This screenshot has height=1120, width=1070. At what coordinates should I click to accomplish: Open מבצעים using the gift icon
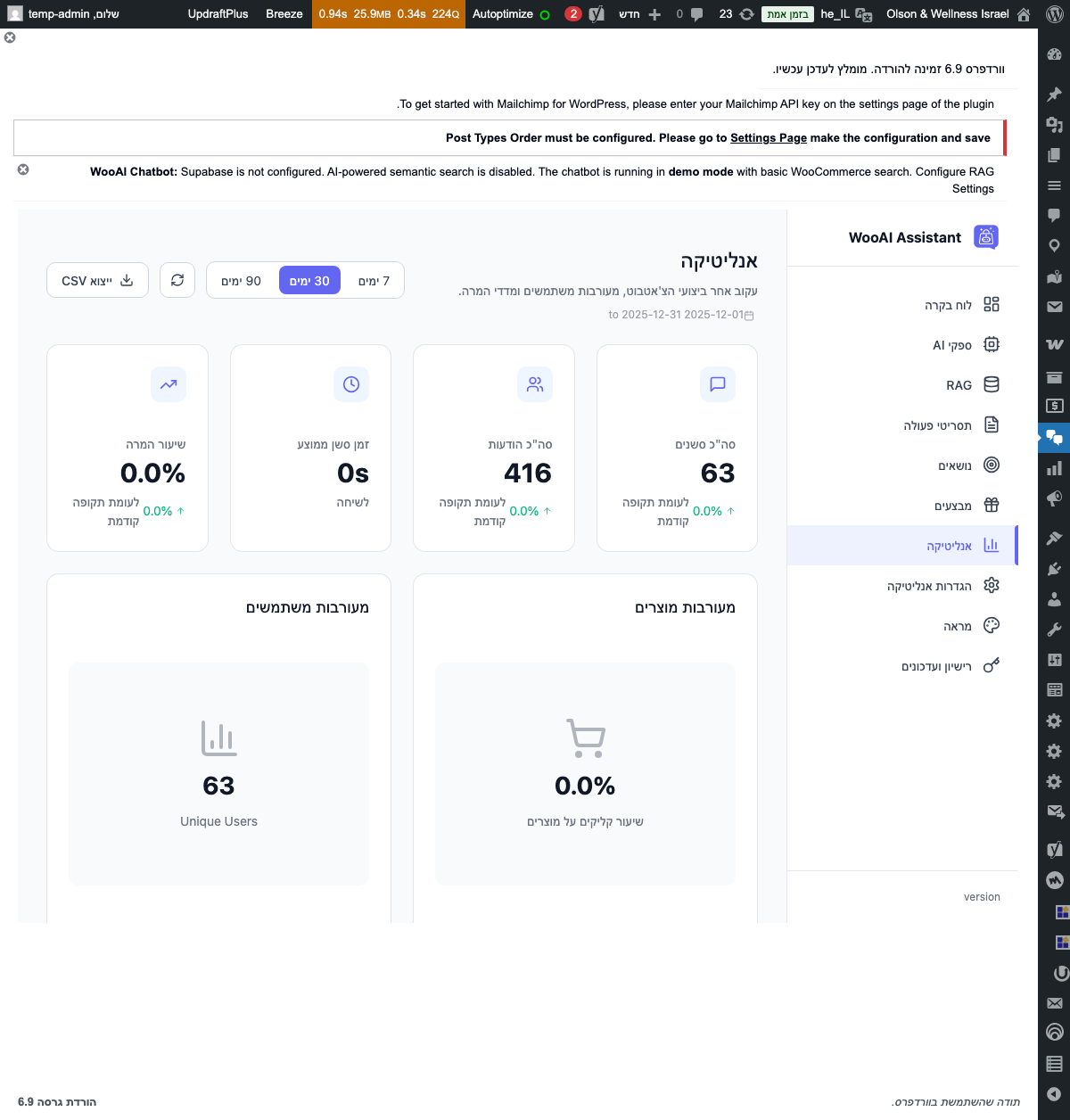[x=991, y=505]
